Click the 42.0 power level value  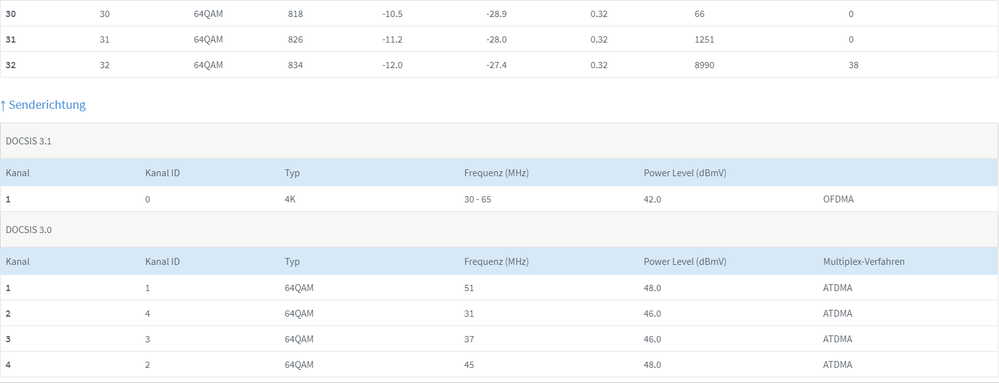click(x=652, y=199)
